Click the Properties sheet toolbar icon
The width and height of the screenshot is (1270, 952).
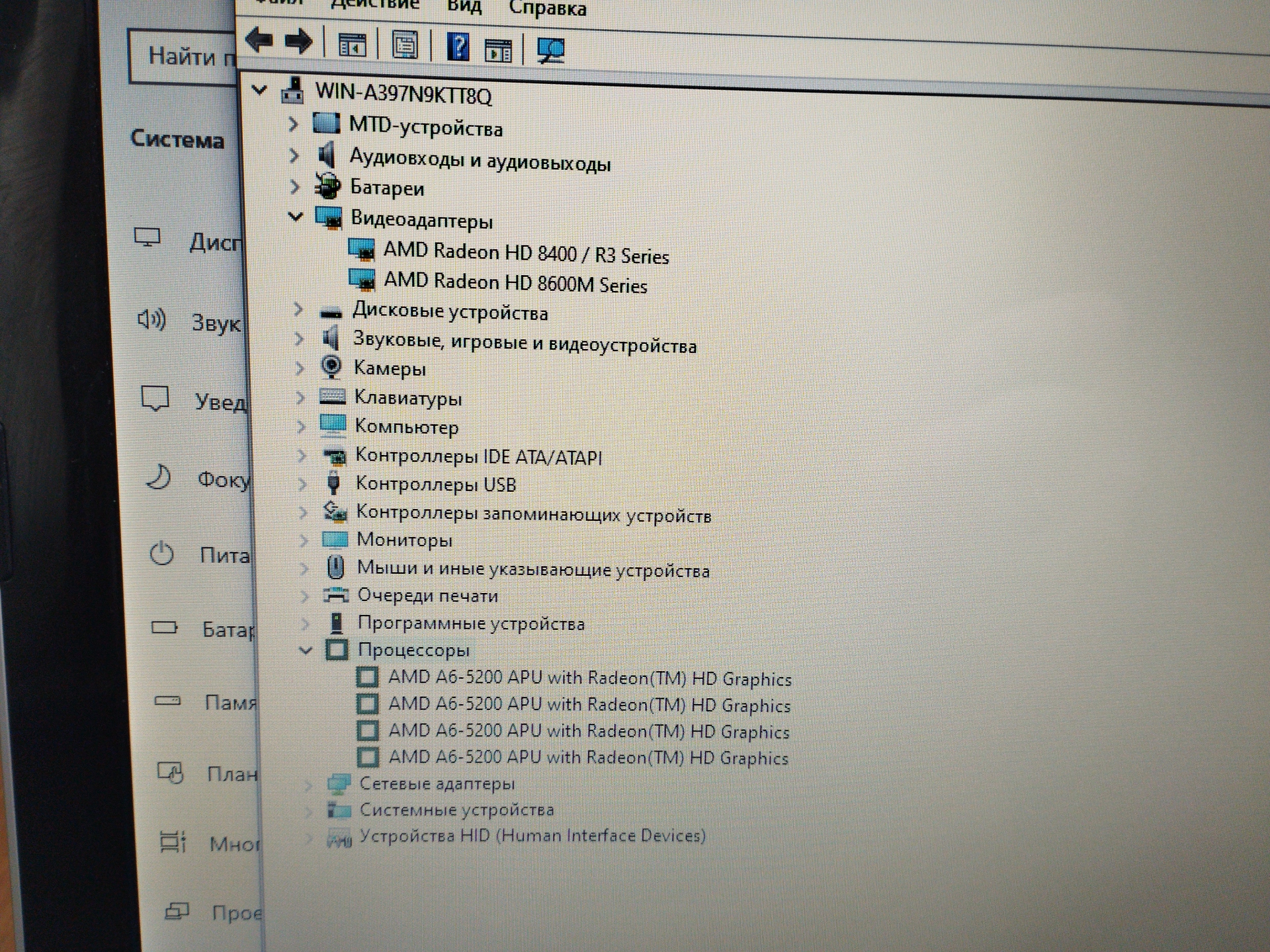click(x=405, y=45)
